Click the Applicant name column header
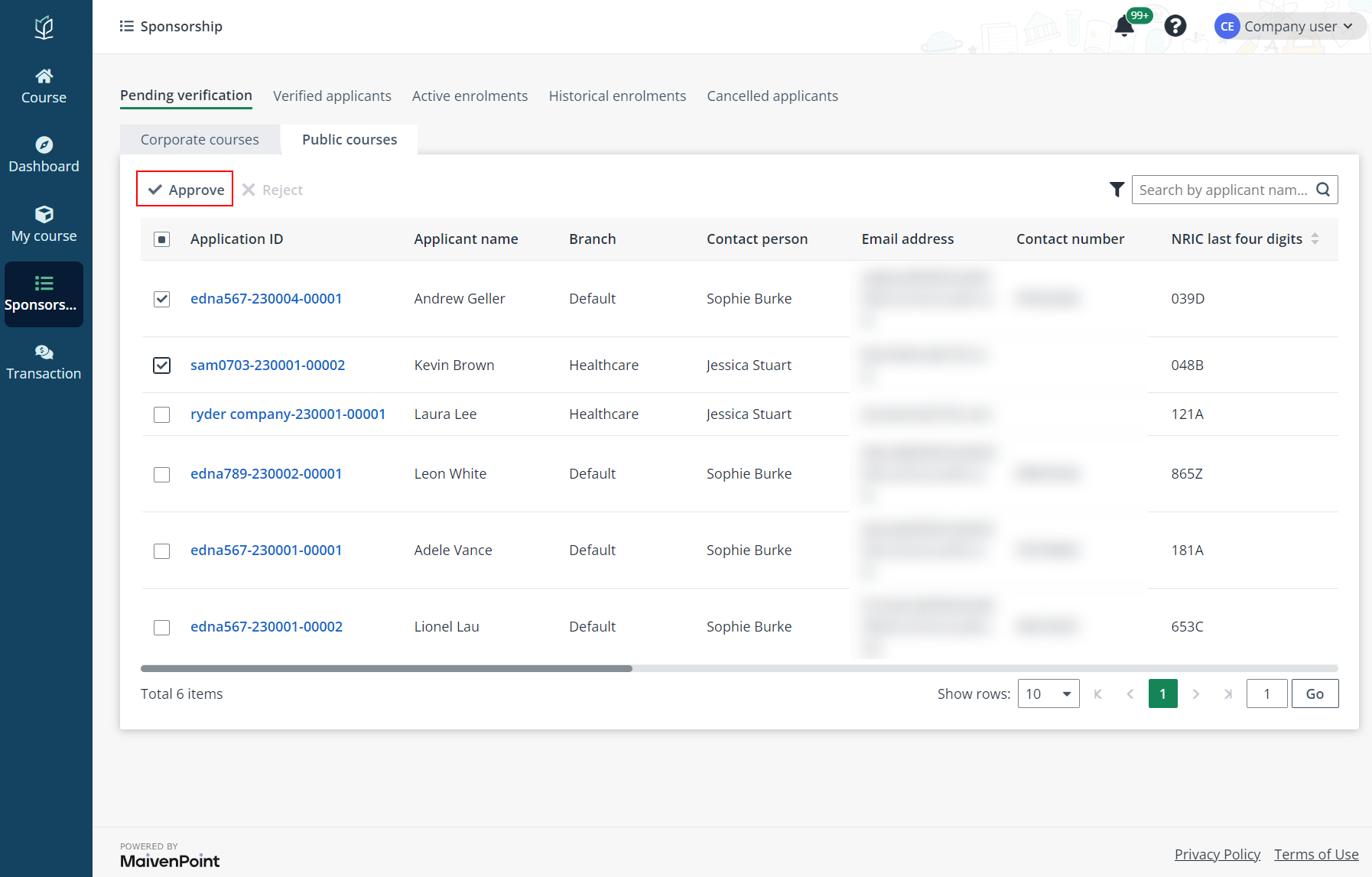 tap(467, 239)
